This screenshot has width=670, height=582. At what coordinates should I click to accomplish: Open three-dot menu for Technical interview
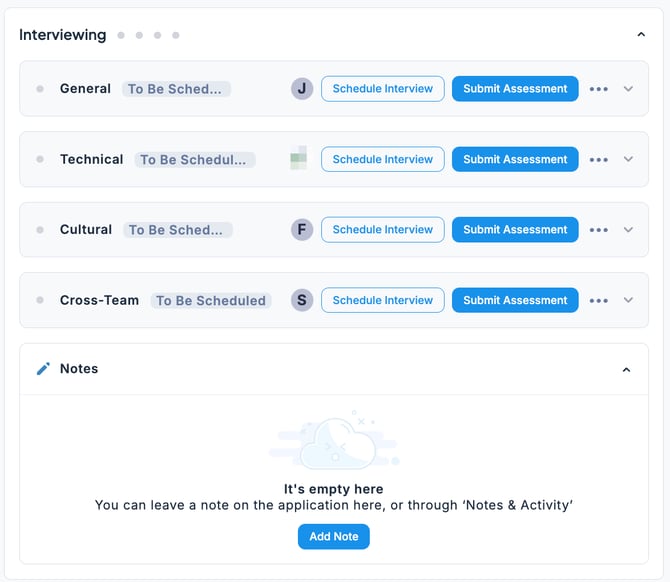(599, 159)
